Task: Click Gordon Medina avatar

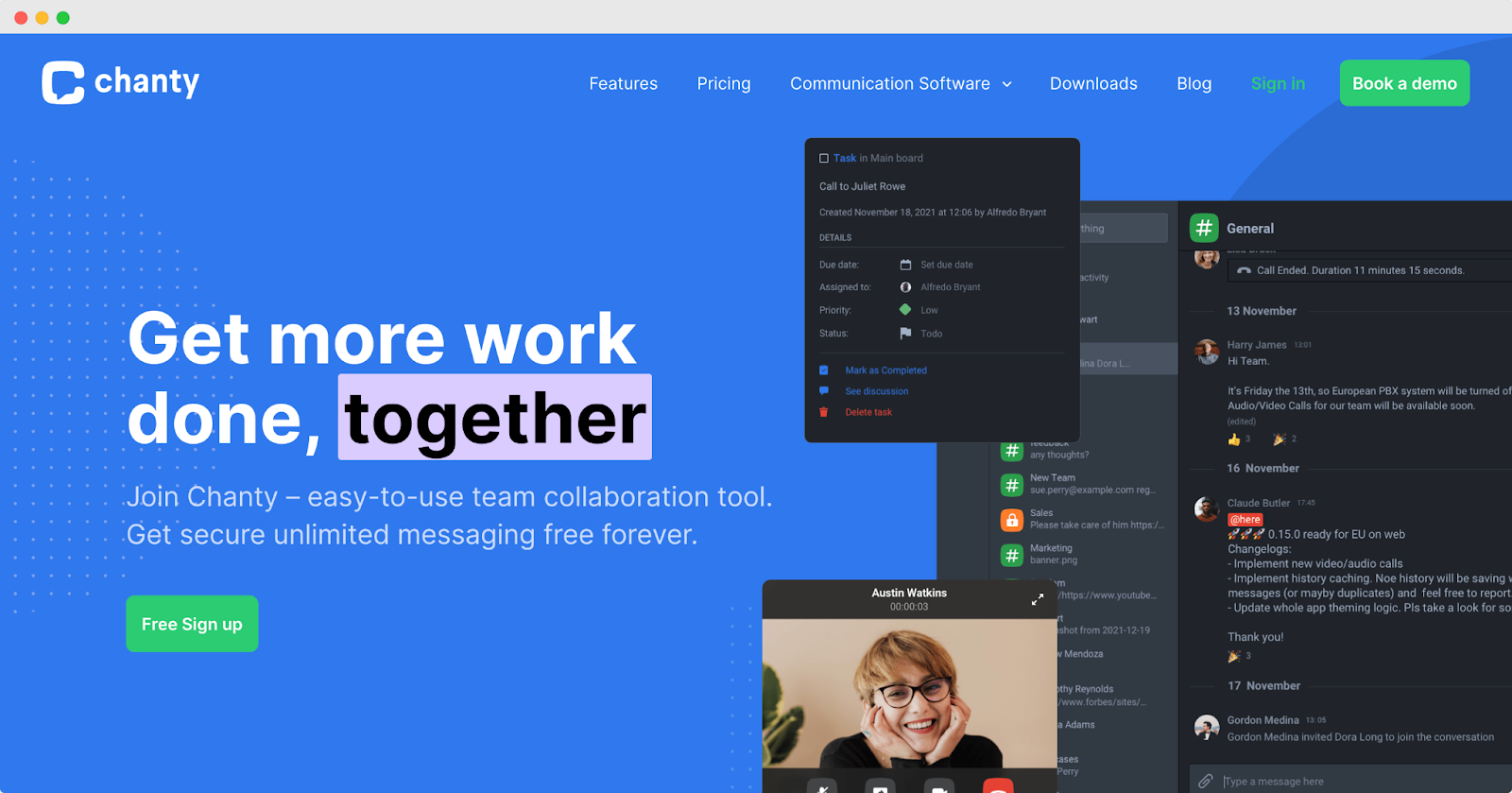Action: coord(1207,727)
